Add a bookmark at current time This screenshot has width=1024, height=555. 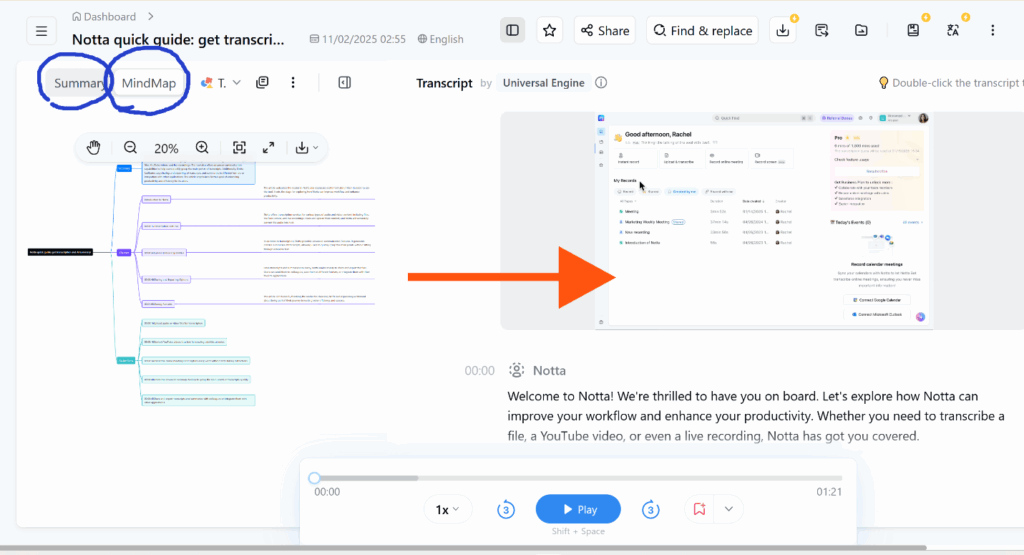[699, 509]
